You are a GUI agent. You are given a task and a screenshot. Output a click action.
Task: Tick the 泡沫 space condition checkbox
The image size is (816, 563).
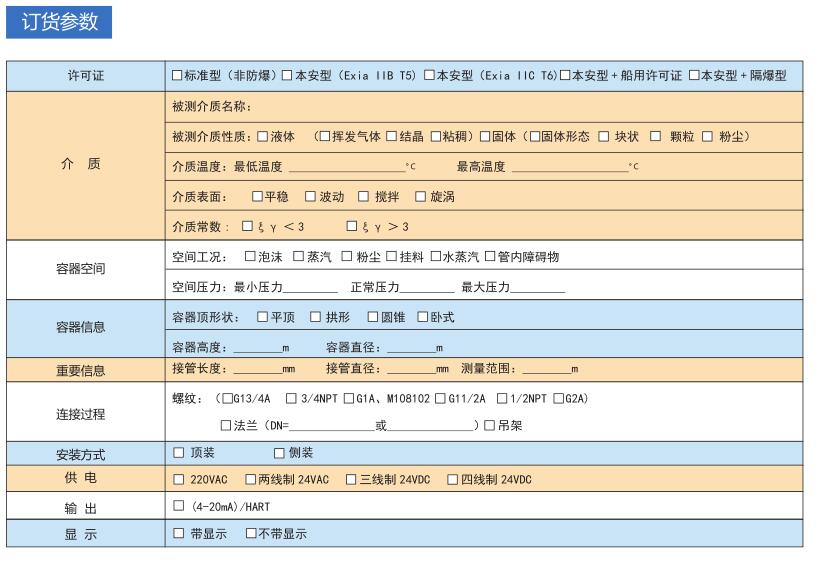tap(251, 257)
